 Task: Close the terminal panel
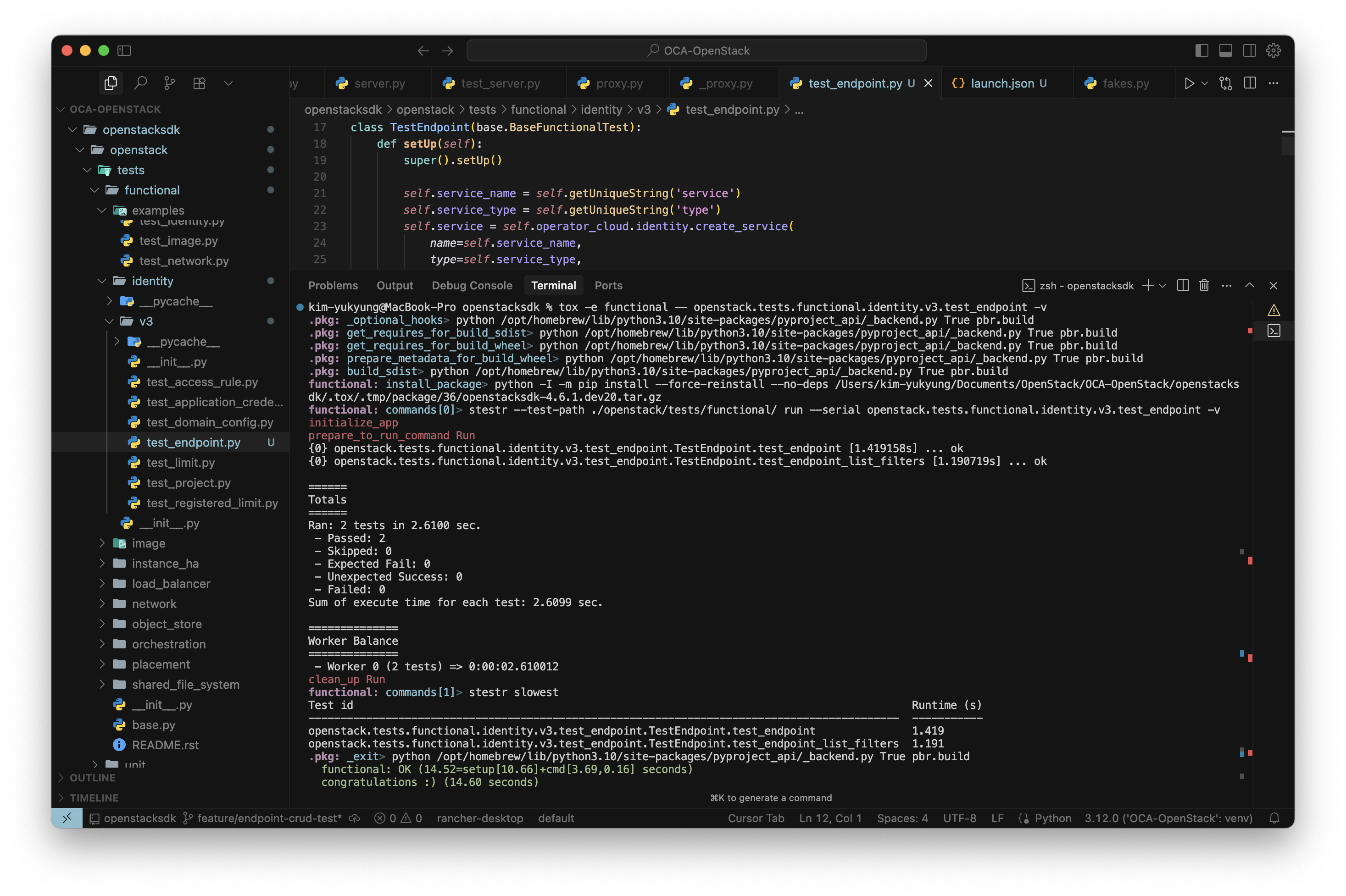(x=1273, y=285)
